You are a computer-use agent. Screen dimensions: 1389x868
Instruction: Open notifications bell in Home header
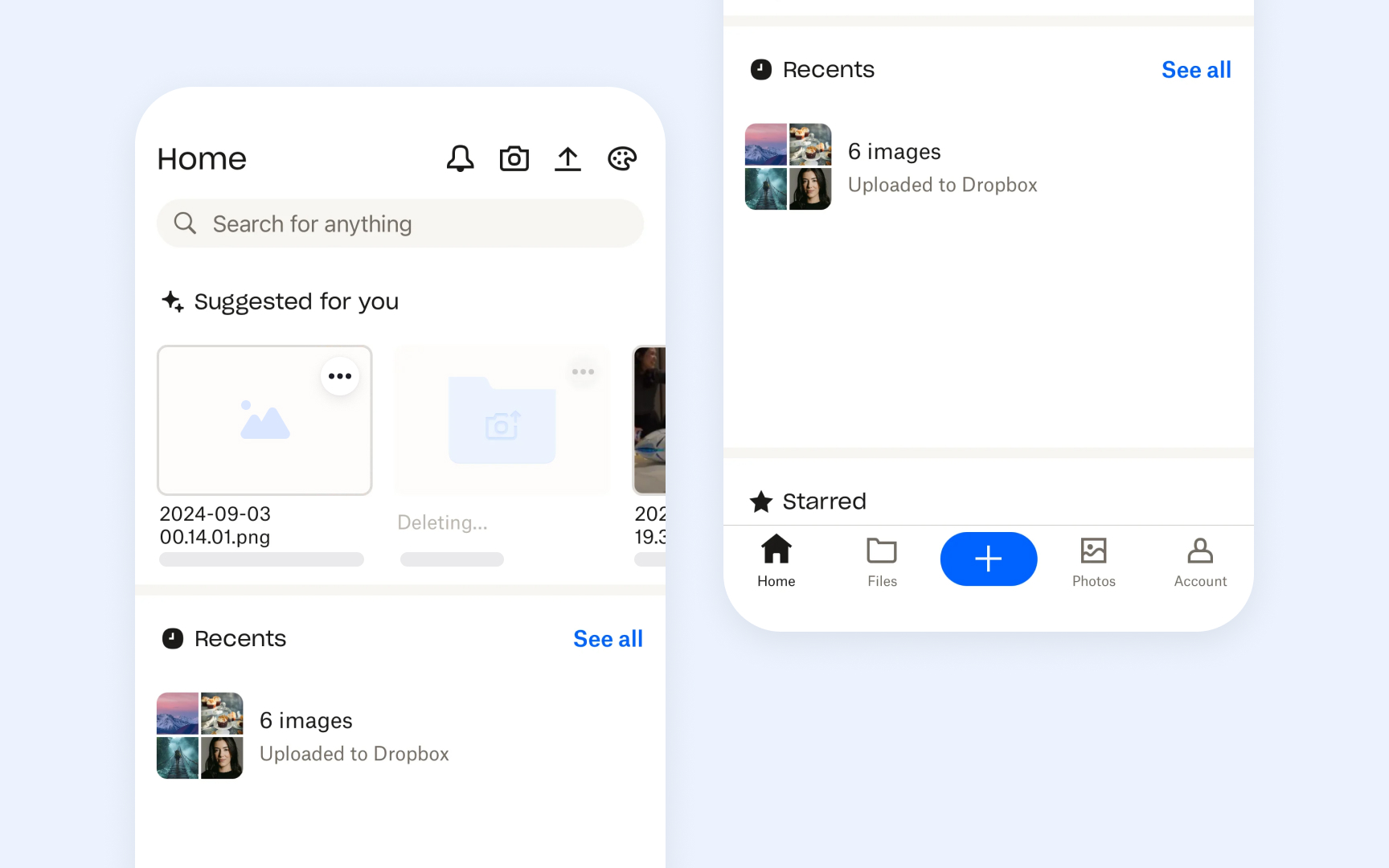[x=461, y=158]
